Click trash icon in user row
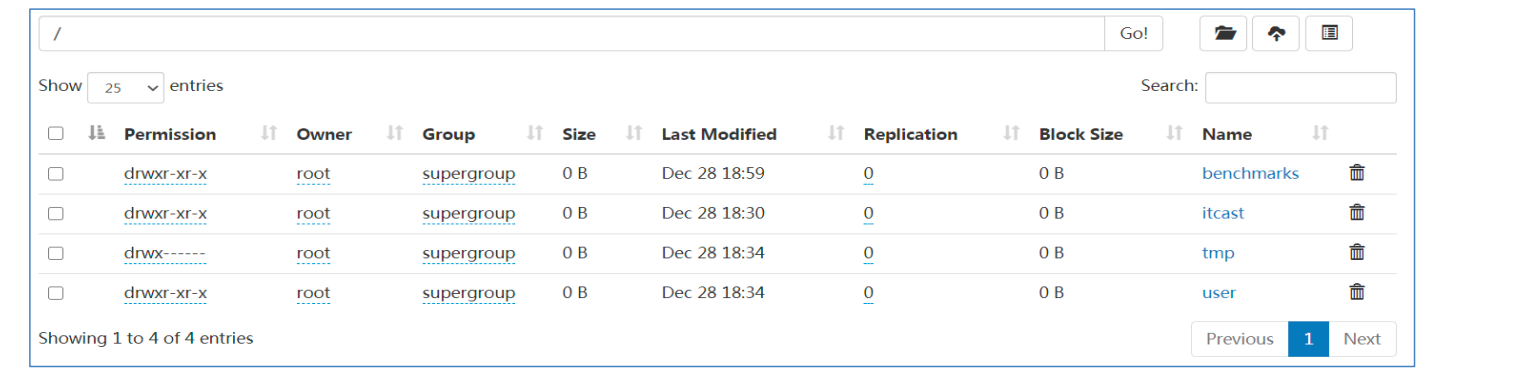Image resolution: width=1516 pixels, height=376 pixels. click(x=1357, y=292)
